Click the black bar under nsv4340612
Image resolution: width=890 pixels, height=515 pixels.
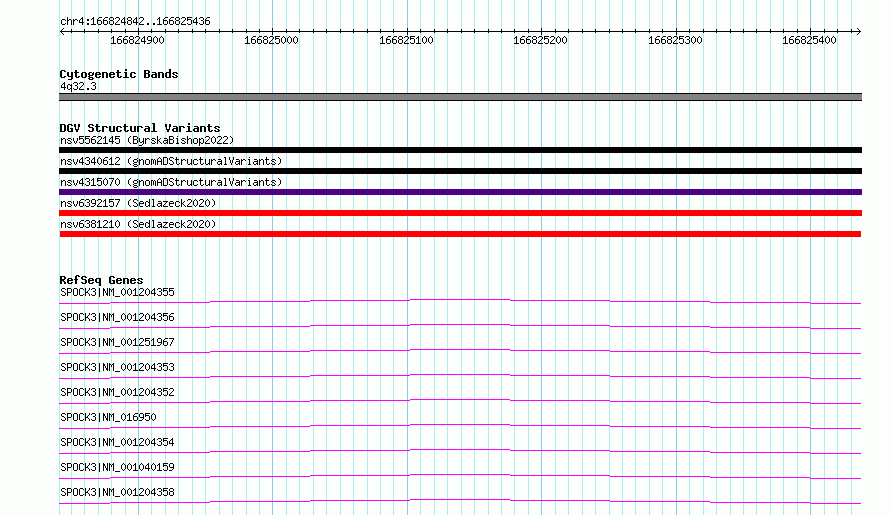[x=460, y=171]
